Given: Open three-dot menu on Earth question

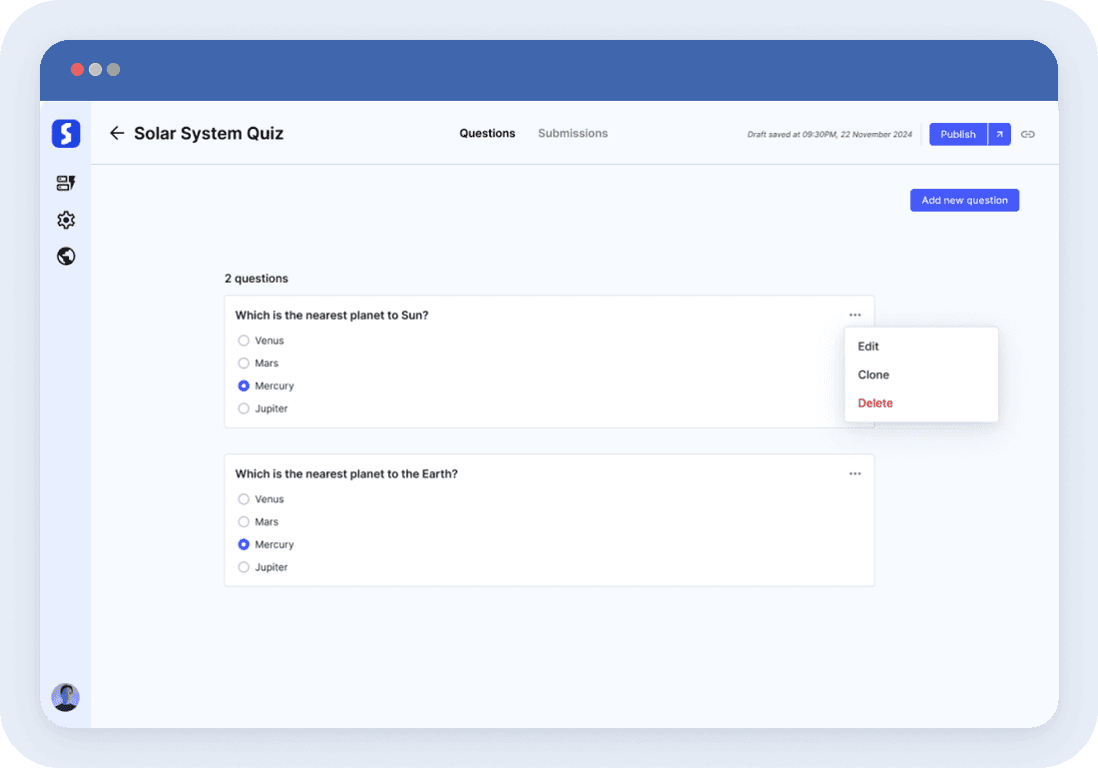Looking at the screenshot, I should click(x=855, y=474).
